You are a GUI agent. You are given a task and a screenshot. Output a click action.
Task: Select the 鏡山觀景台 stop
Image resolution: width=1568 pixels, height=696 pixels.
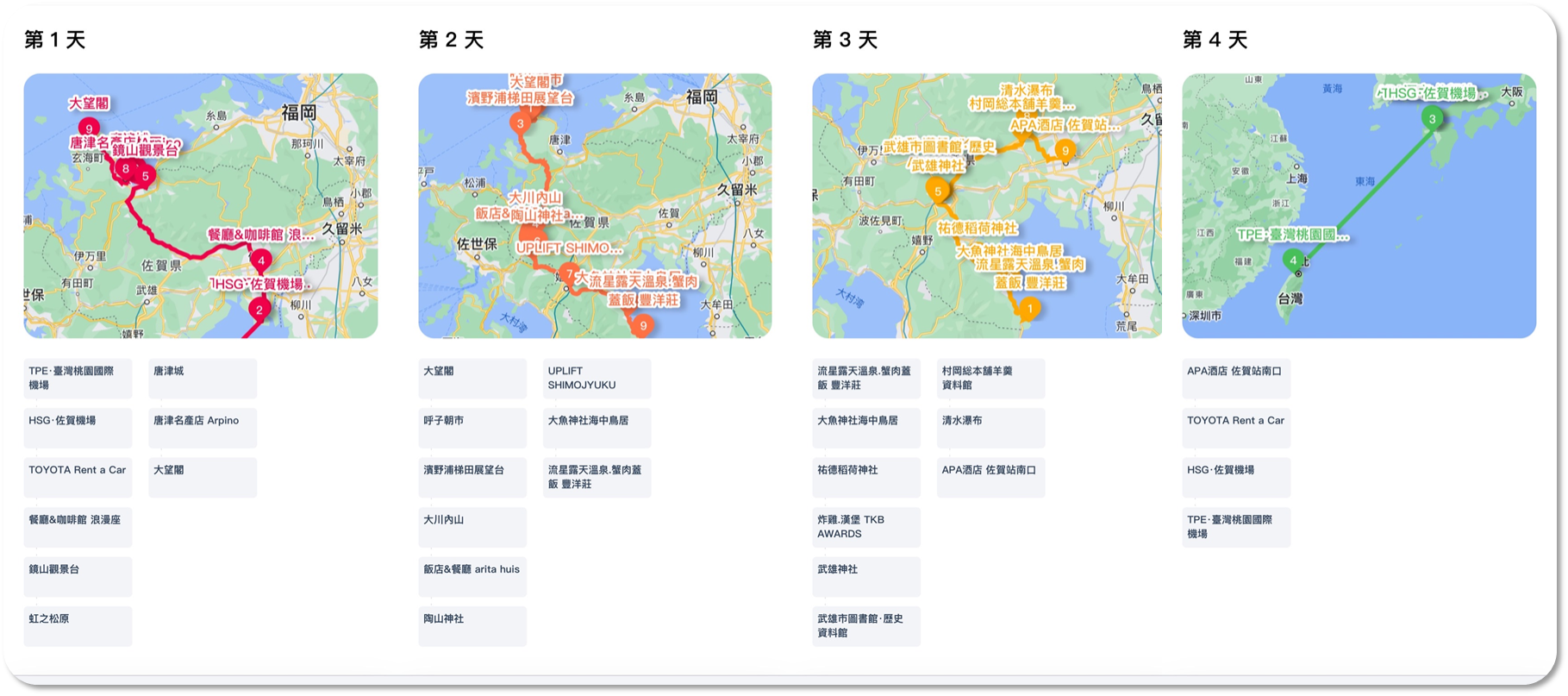coord(78,577)
